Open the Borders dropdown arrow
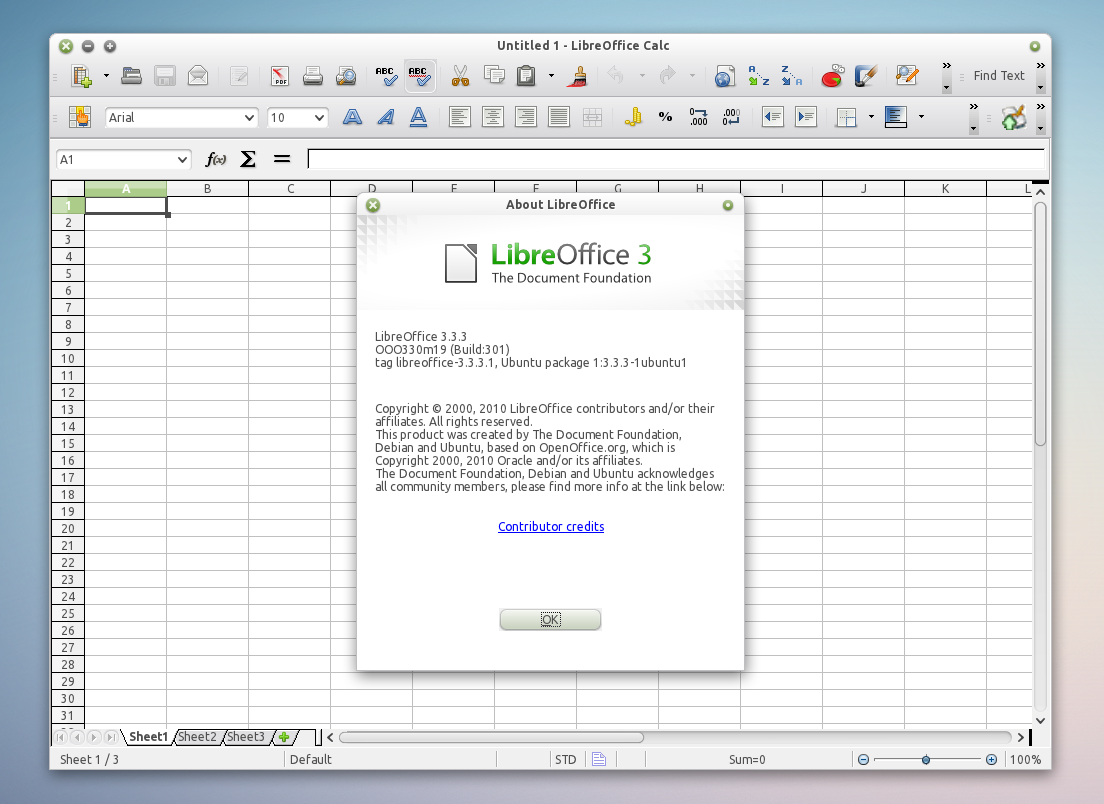 point(871,117)
